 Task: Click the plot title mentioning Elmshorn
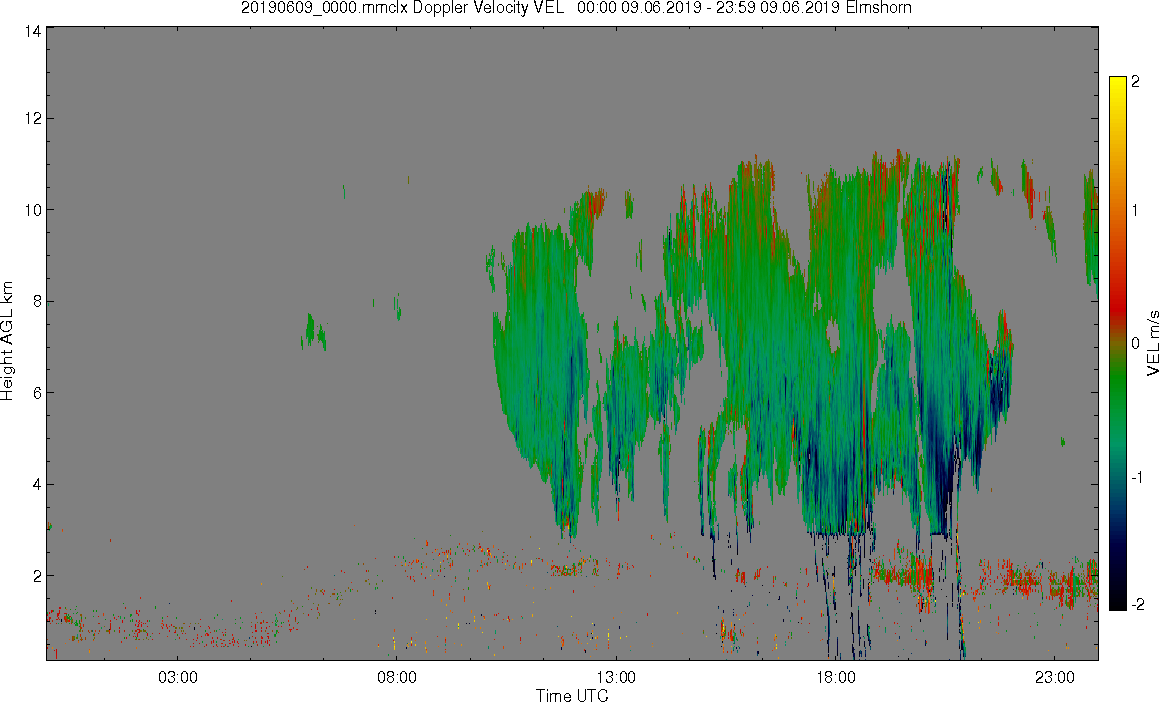point(576,8)
